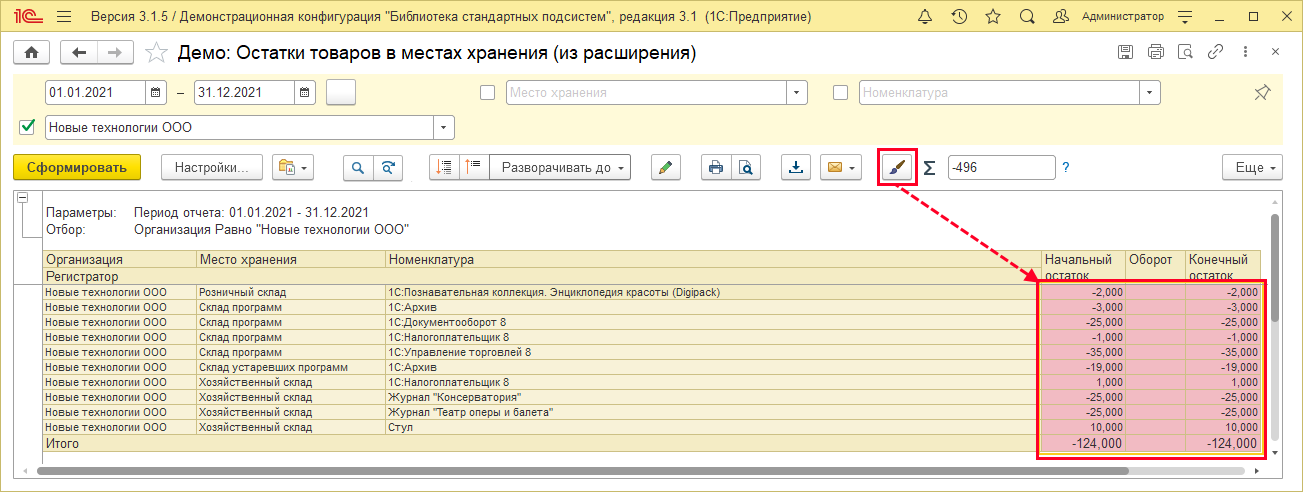The image size is (1303, 492).
Task: Enable the Место хранения filter checkbox
Action: (x=488, y=93)
